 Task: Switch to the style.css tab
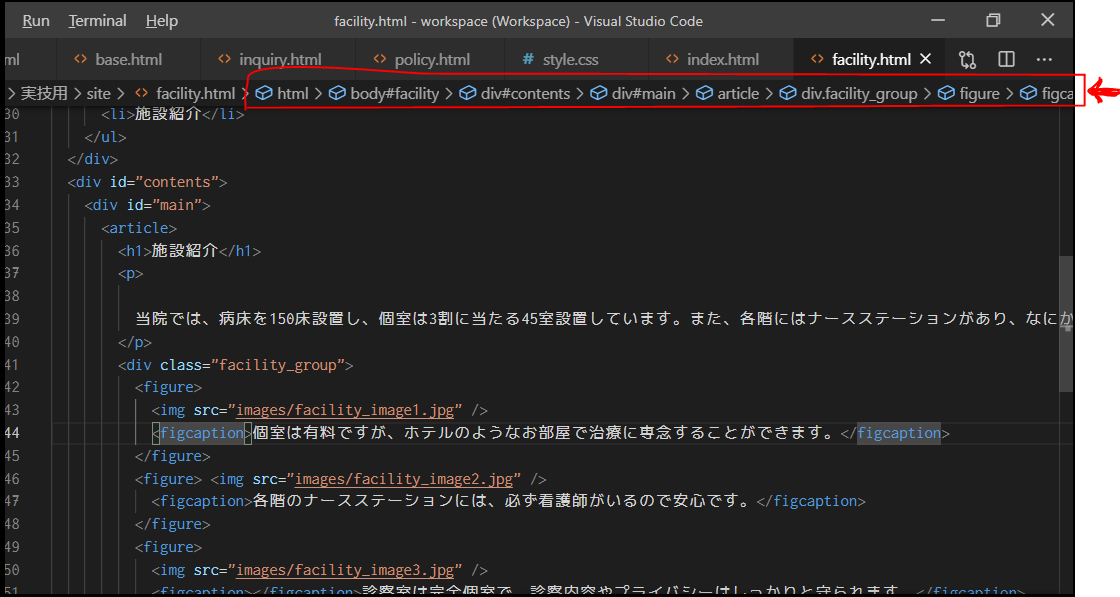(570, 59)
